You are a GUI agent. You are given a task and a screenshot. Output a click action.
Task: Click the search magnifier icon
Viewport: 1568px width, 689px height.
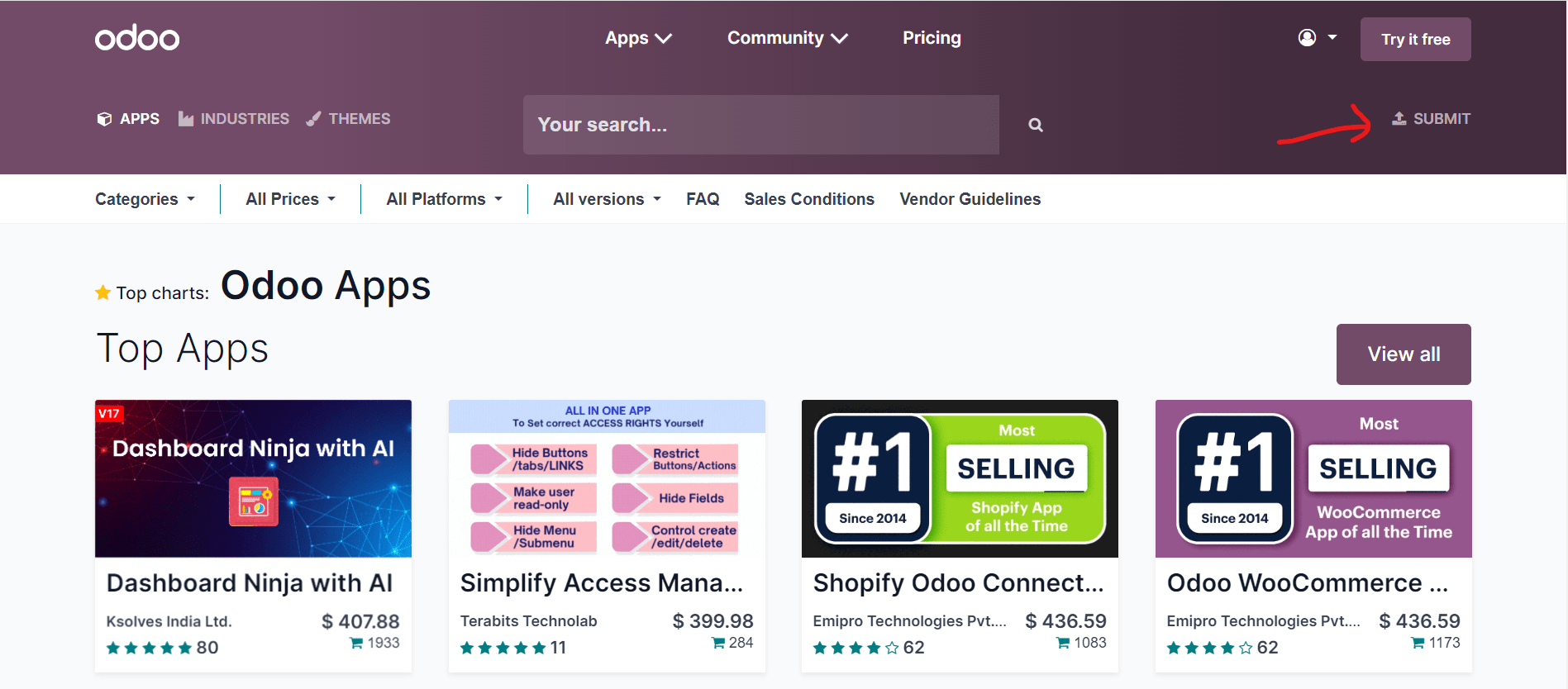[x=1035, y=125]
